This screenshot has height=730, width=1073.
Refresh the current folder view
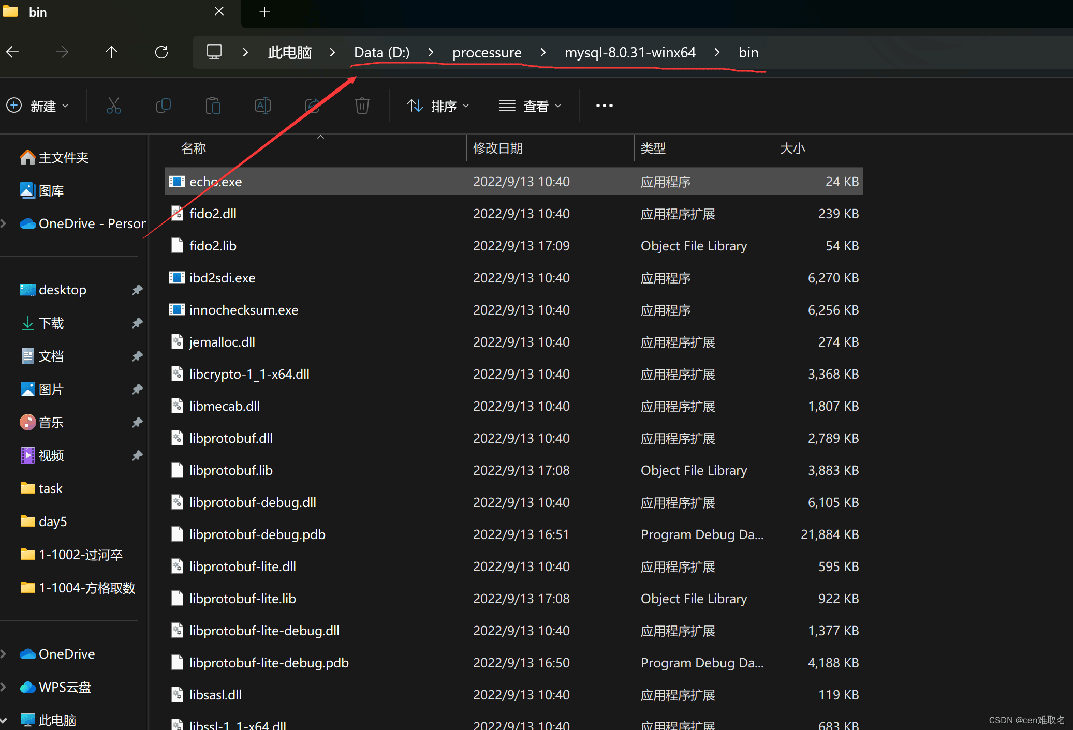(161, 52)
